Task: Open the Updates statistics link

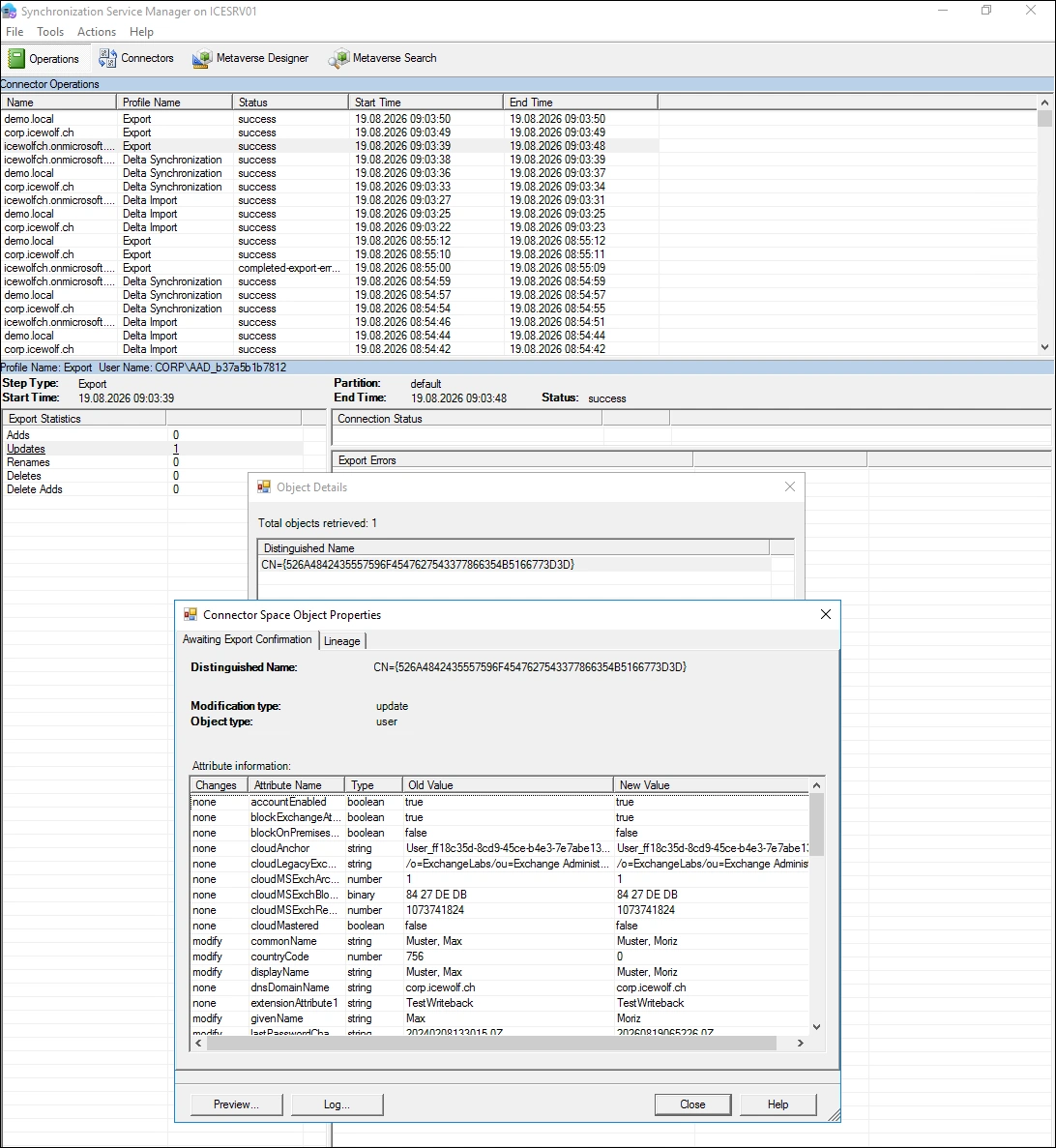Action: tap(26, 449)
